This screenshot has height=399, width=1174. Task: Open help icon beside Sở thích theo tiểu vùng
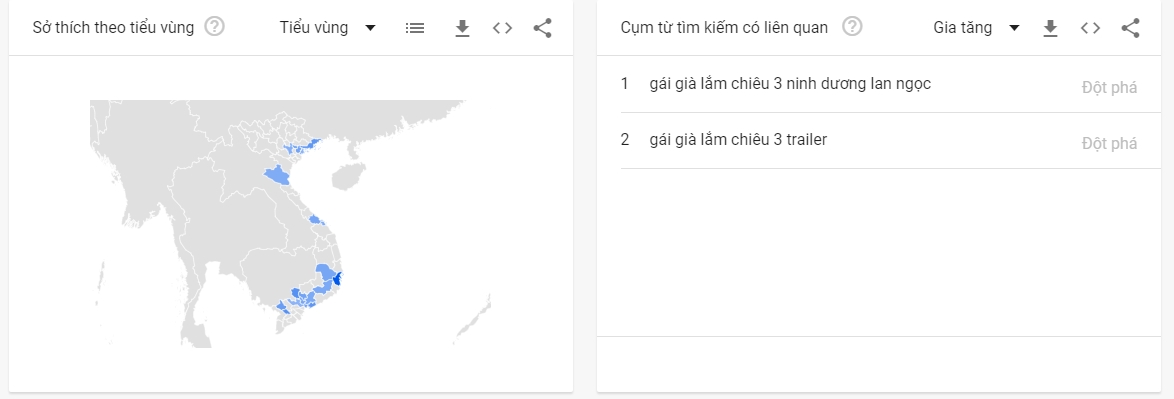point(215,28)
